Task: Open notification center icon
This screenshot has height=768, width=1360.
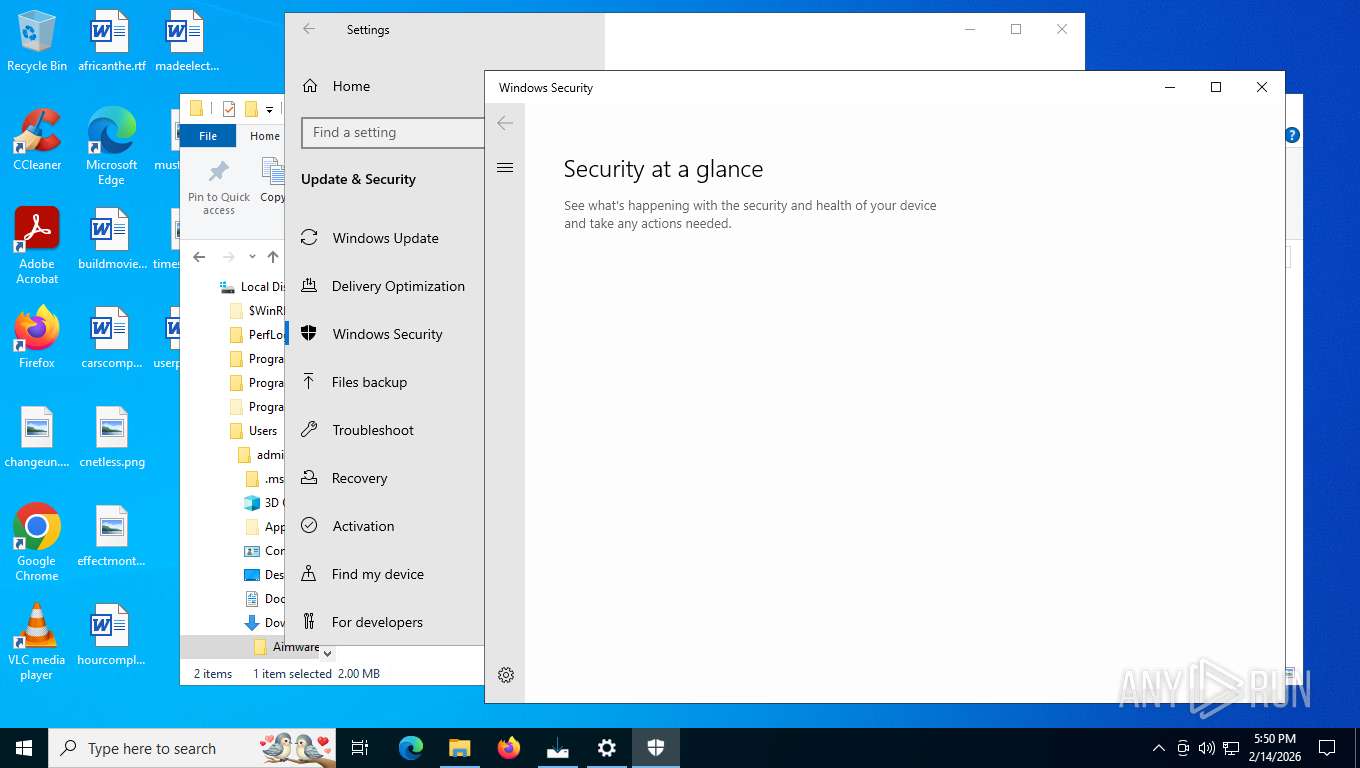Action: 1327,748
